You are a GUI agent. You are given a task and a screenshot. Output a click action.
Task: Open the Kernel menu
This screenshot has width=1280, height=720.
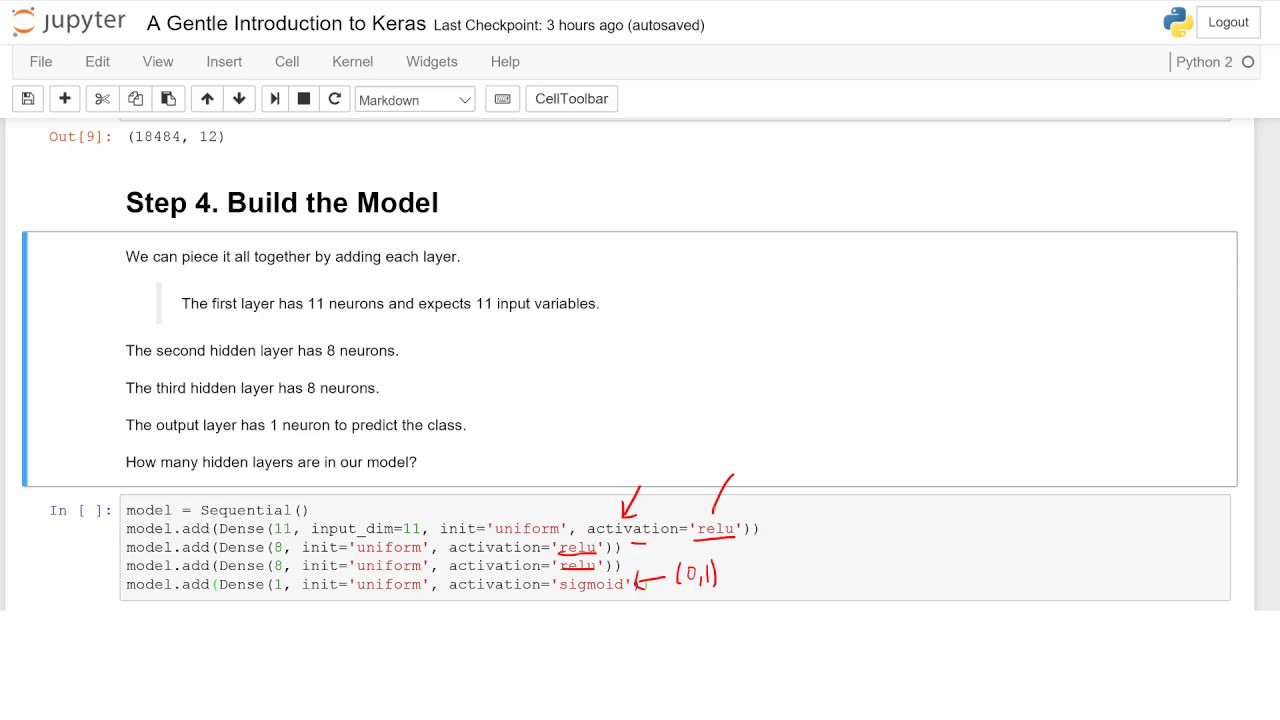pos(352,62)
